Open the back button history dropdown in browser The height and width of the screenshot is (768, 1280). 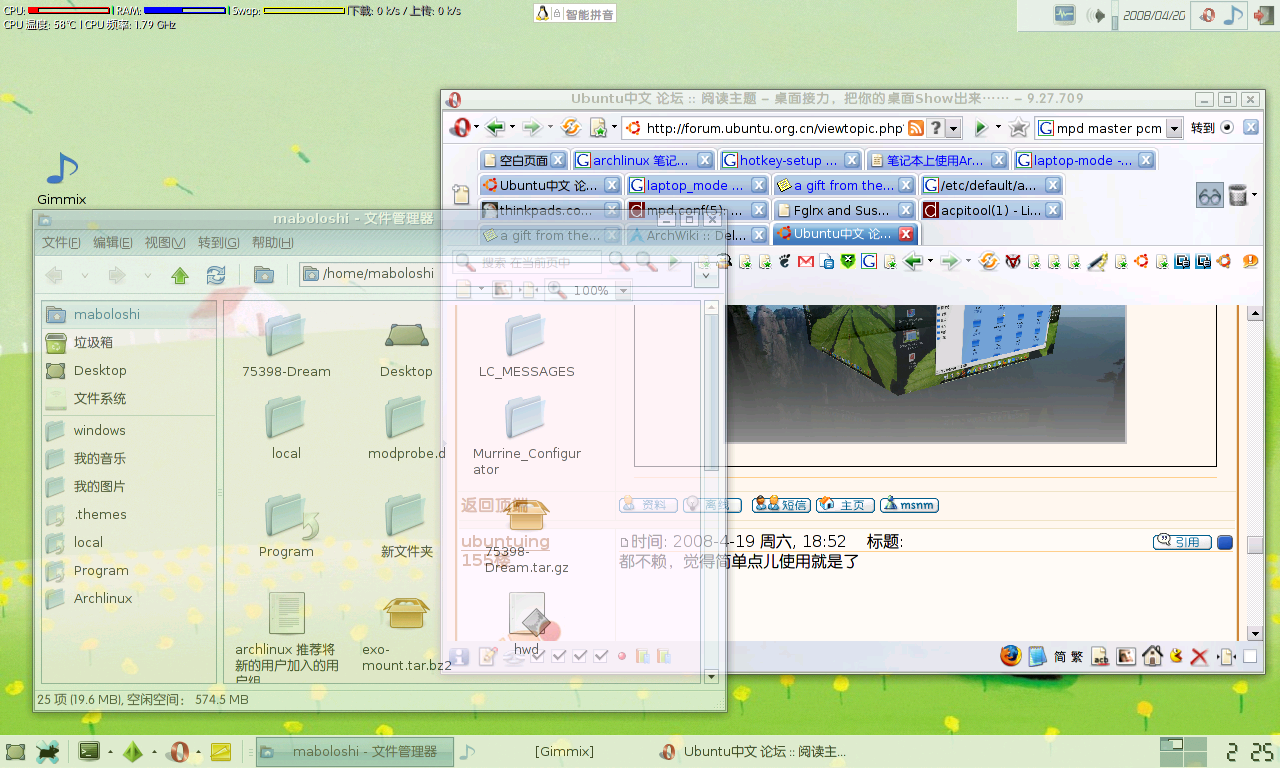(512, 128)
